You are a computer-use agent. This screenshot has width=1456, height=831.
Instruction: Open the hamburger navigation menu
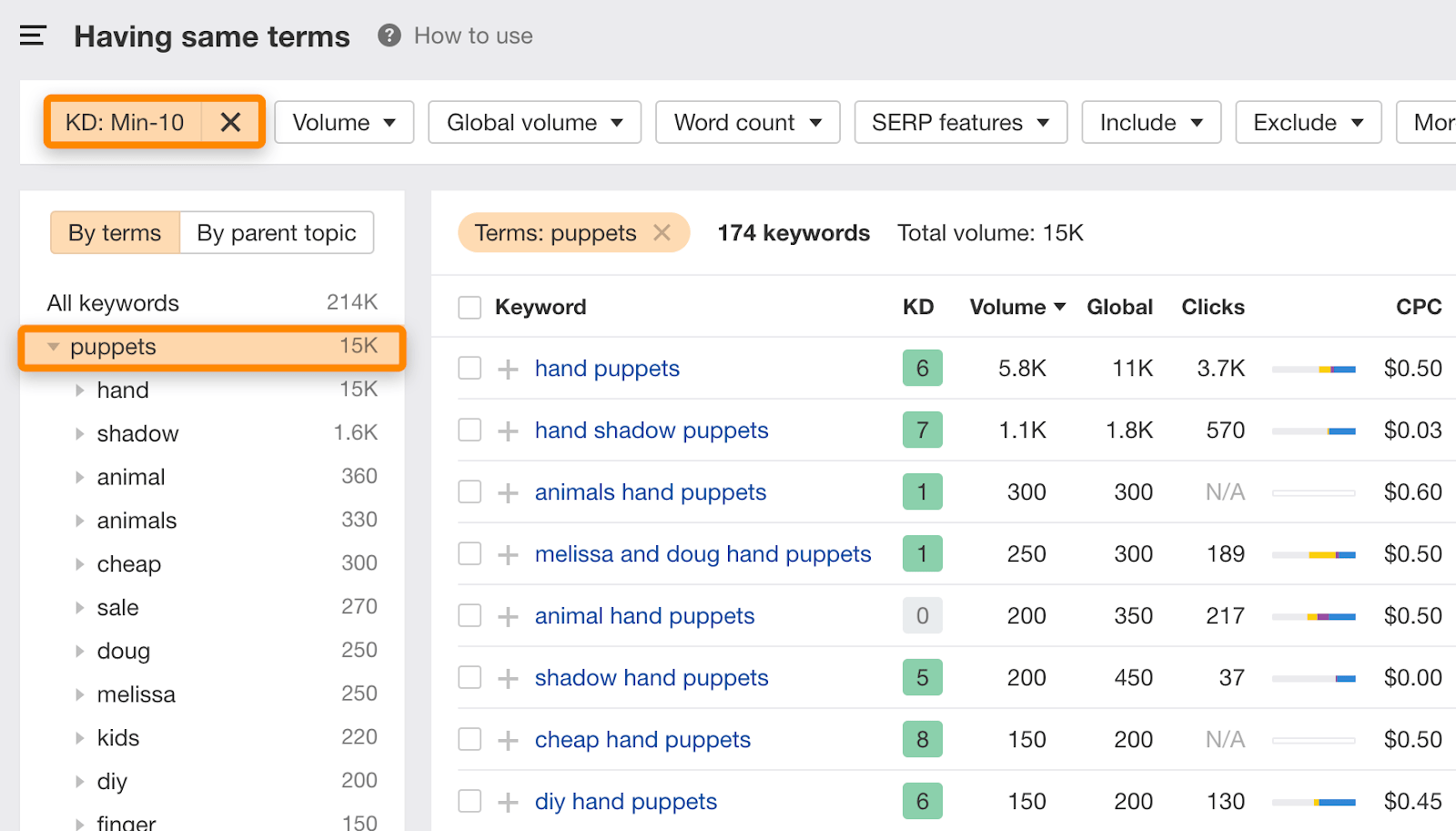tap(32, 35)
